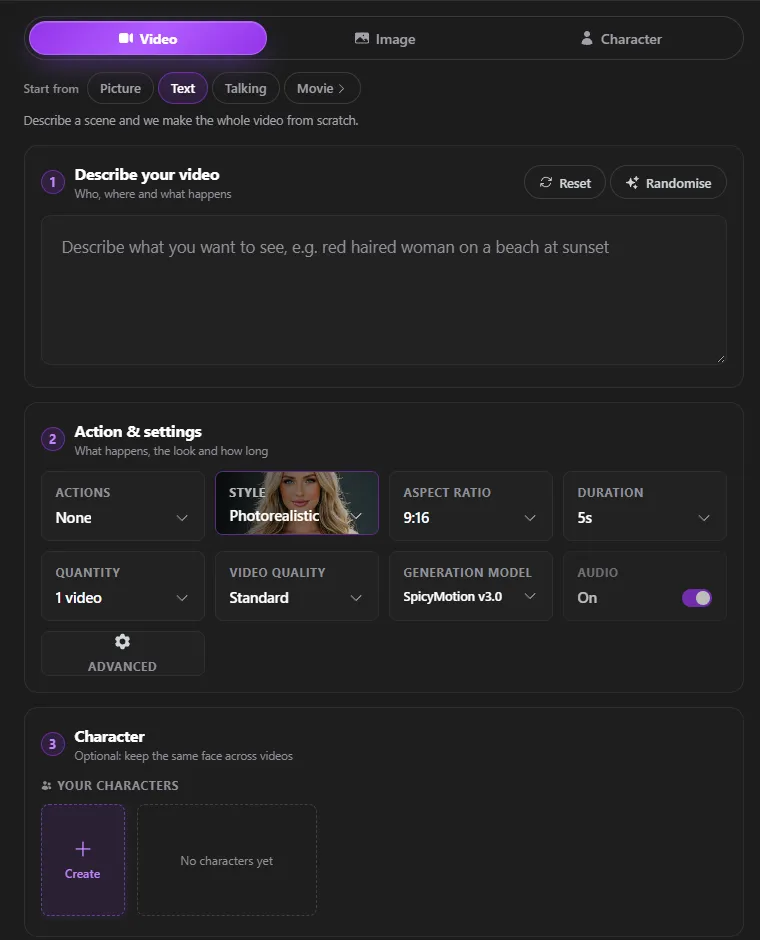Toggle the Audio switch off
The image size is (760, 940).
tap(696, 598)
